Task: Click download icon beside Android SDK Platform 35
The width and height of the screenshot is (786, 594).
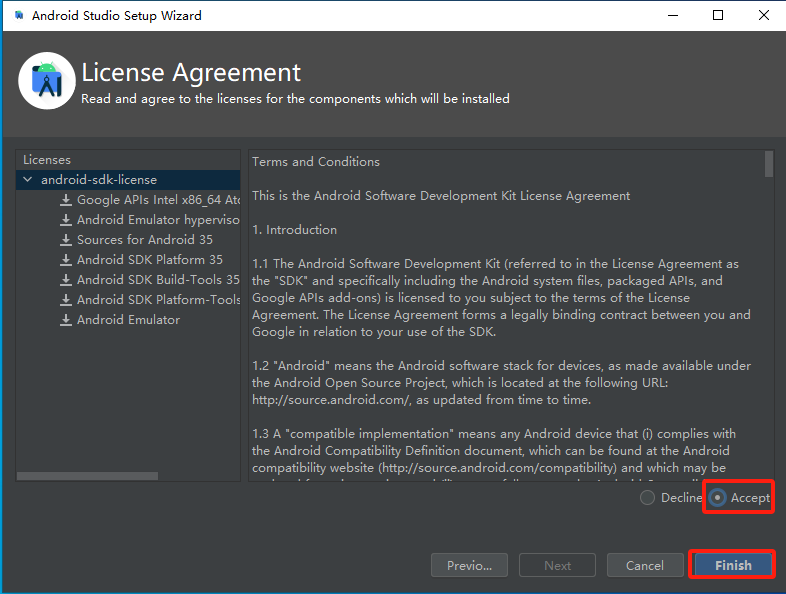Action: pyautogui.click(x=66, y=260)
